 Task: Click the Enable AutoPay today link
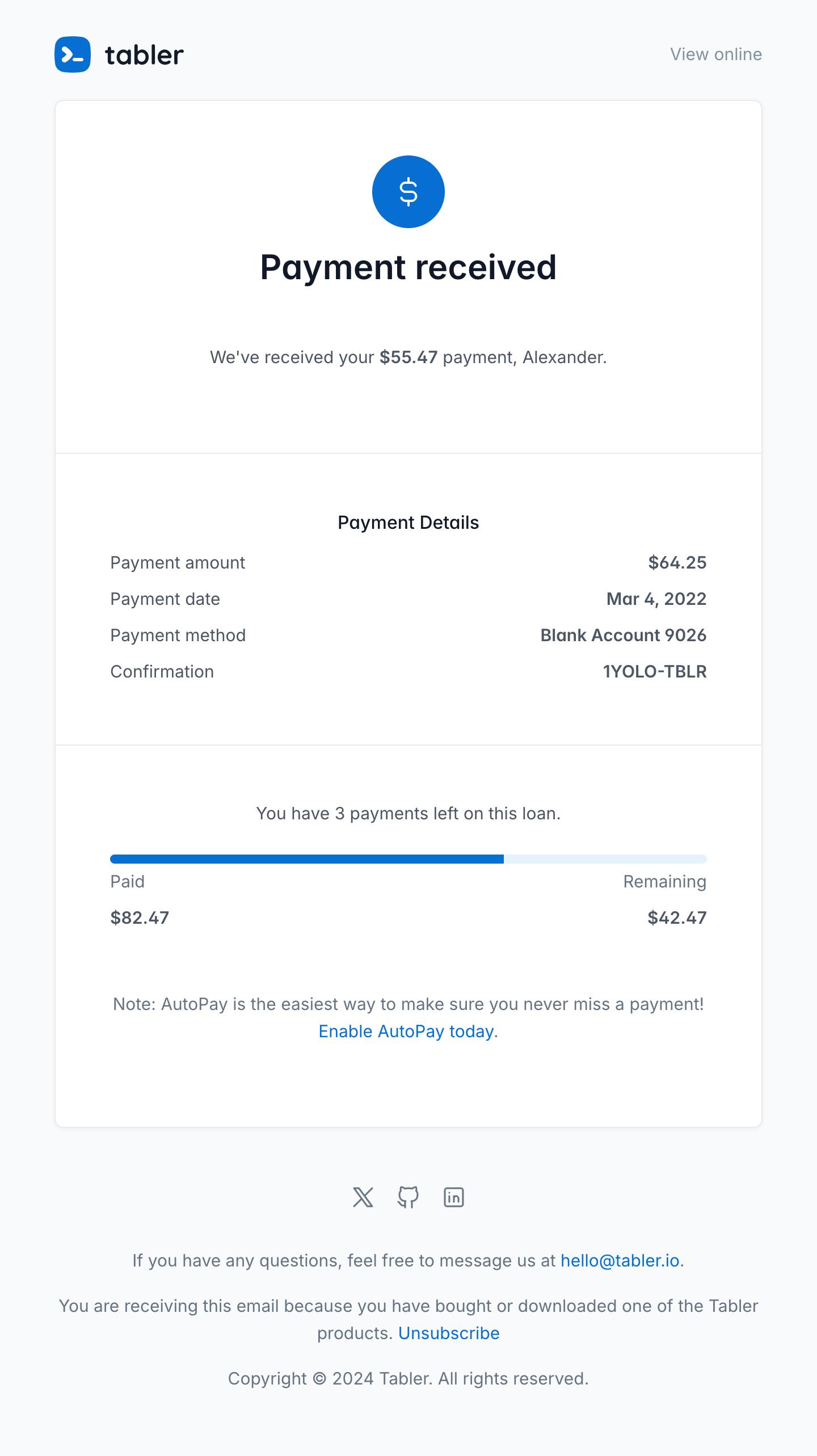(x=406, y=1031)
